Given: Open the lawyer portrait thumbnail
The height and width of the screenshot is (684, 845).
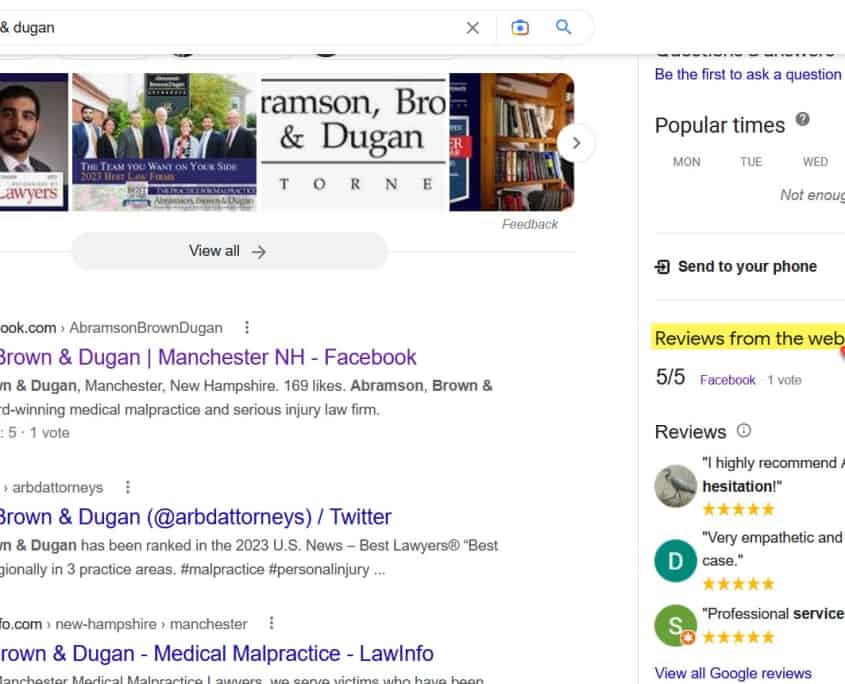Looking at the screenshot, I should click(34, 142).
